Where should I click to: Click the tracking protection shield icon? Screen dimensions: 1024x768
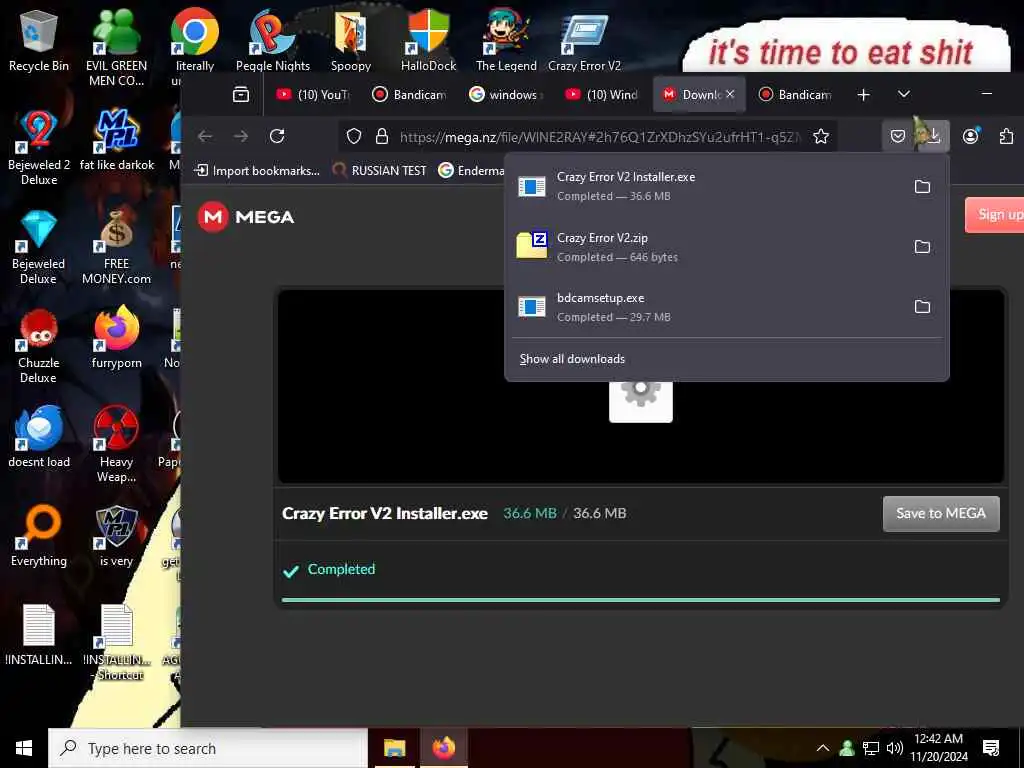coord(353,136)
